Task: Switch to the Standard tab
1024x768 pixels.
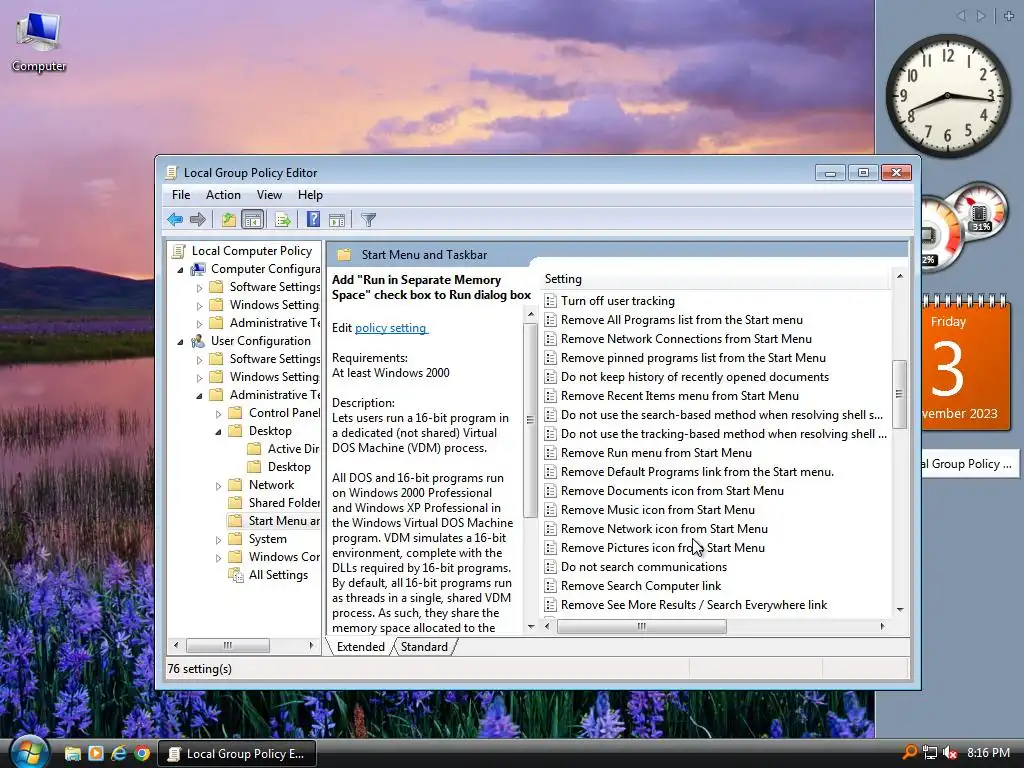Action: [424, 647]
